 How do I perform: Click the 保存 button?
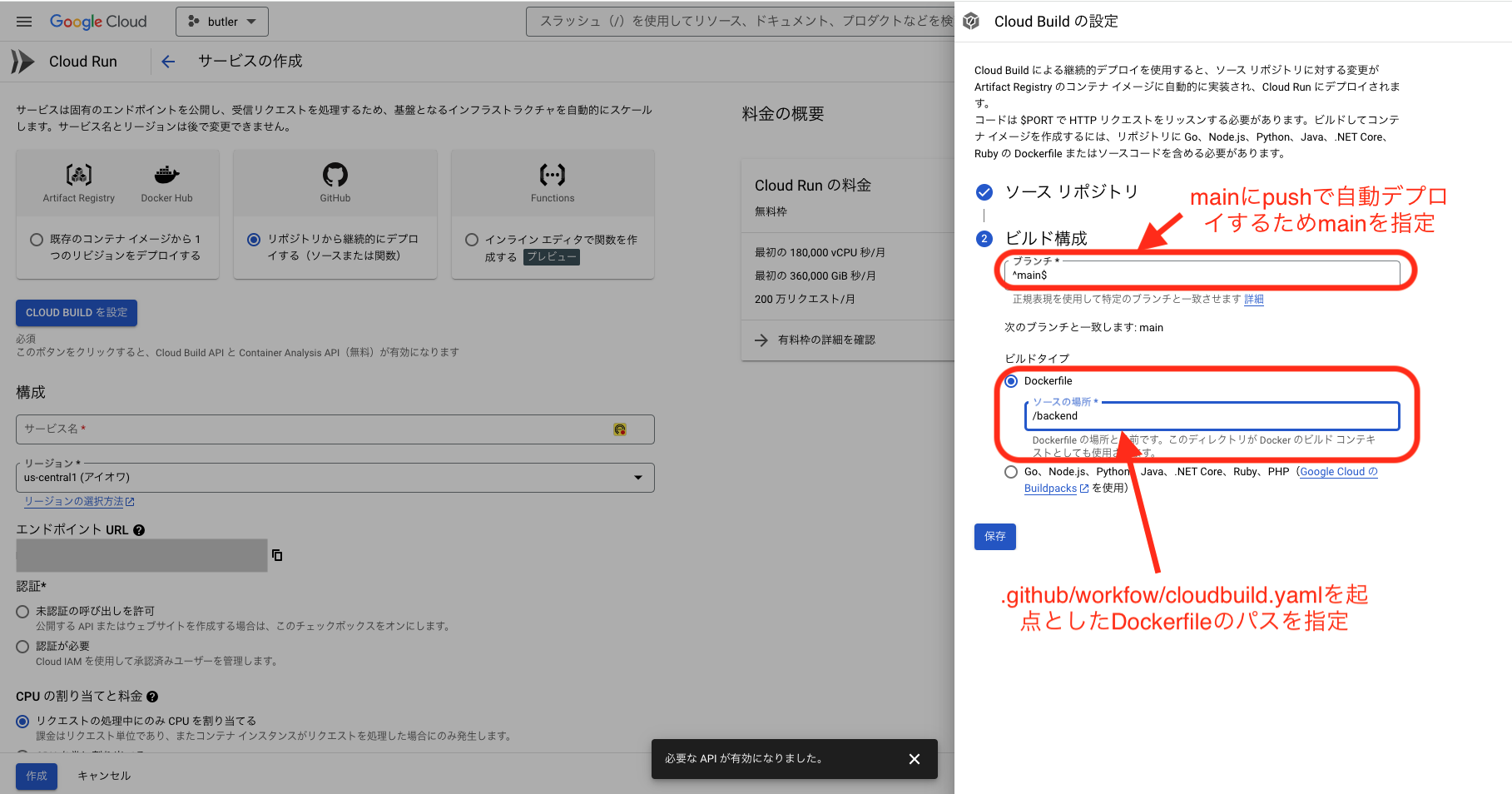coord(995,537)
